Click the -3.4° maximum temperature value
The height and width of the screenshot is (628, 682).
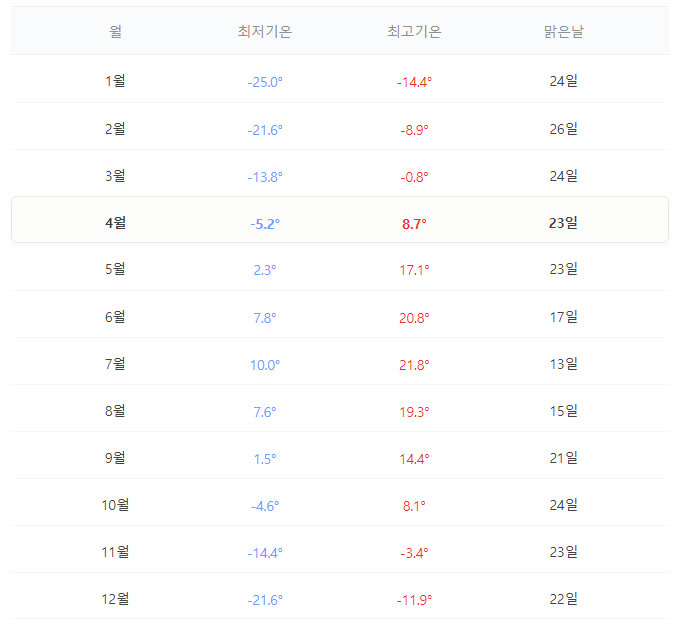414,553
